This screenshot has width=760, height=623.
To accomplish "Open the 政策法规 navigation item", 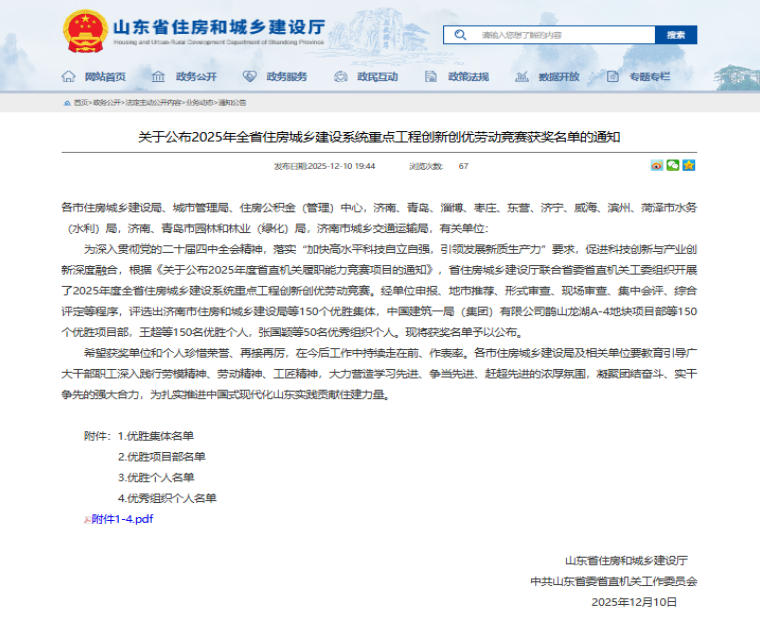I will [468, 77].
